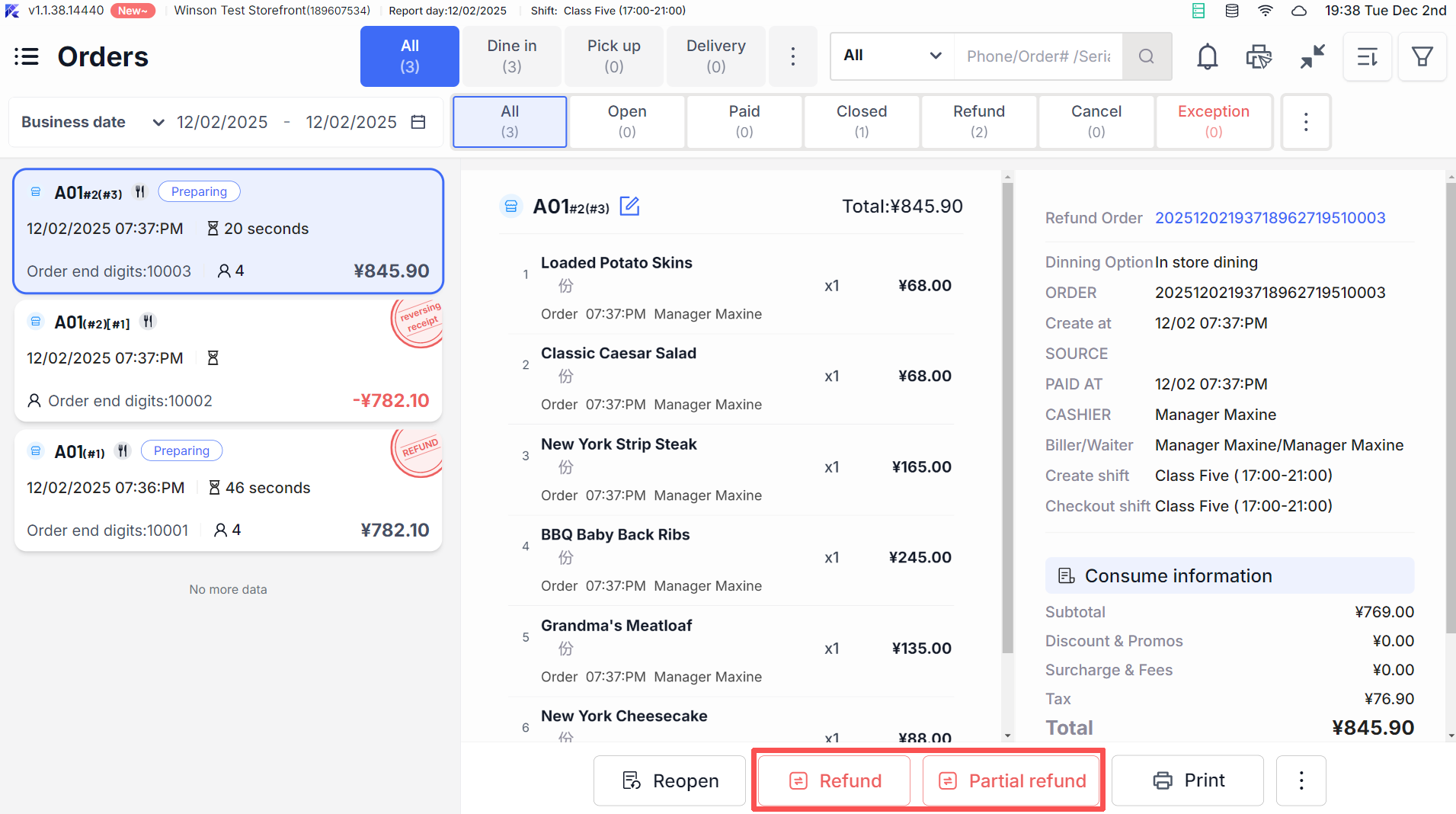The image size is (1456, 814).
Task: Show the Exception status orders
Action: [1213, 121]
